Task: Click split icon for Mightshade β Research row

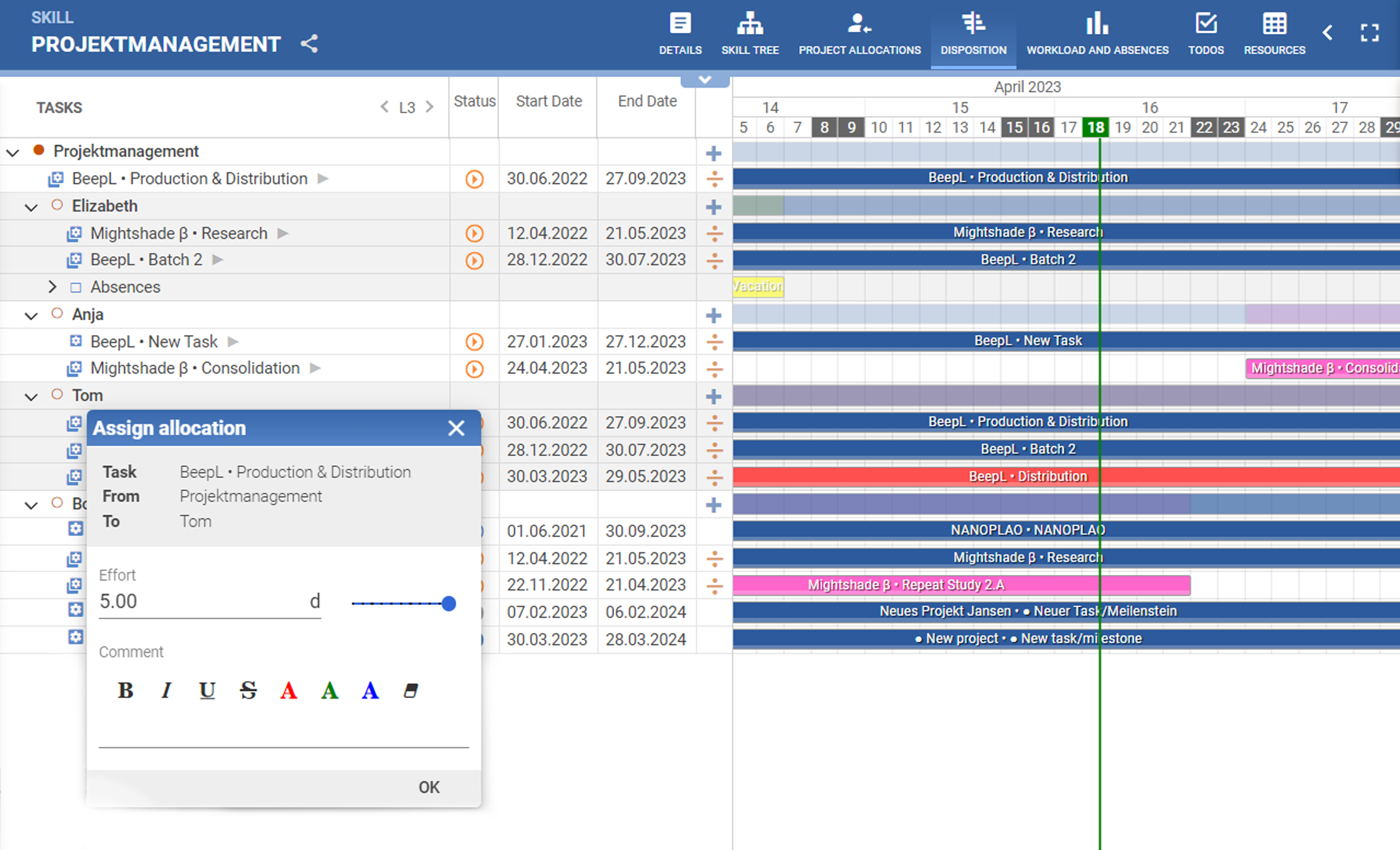Action: (x=714, y=233)
